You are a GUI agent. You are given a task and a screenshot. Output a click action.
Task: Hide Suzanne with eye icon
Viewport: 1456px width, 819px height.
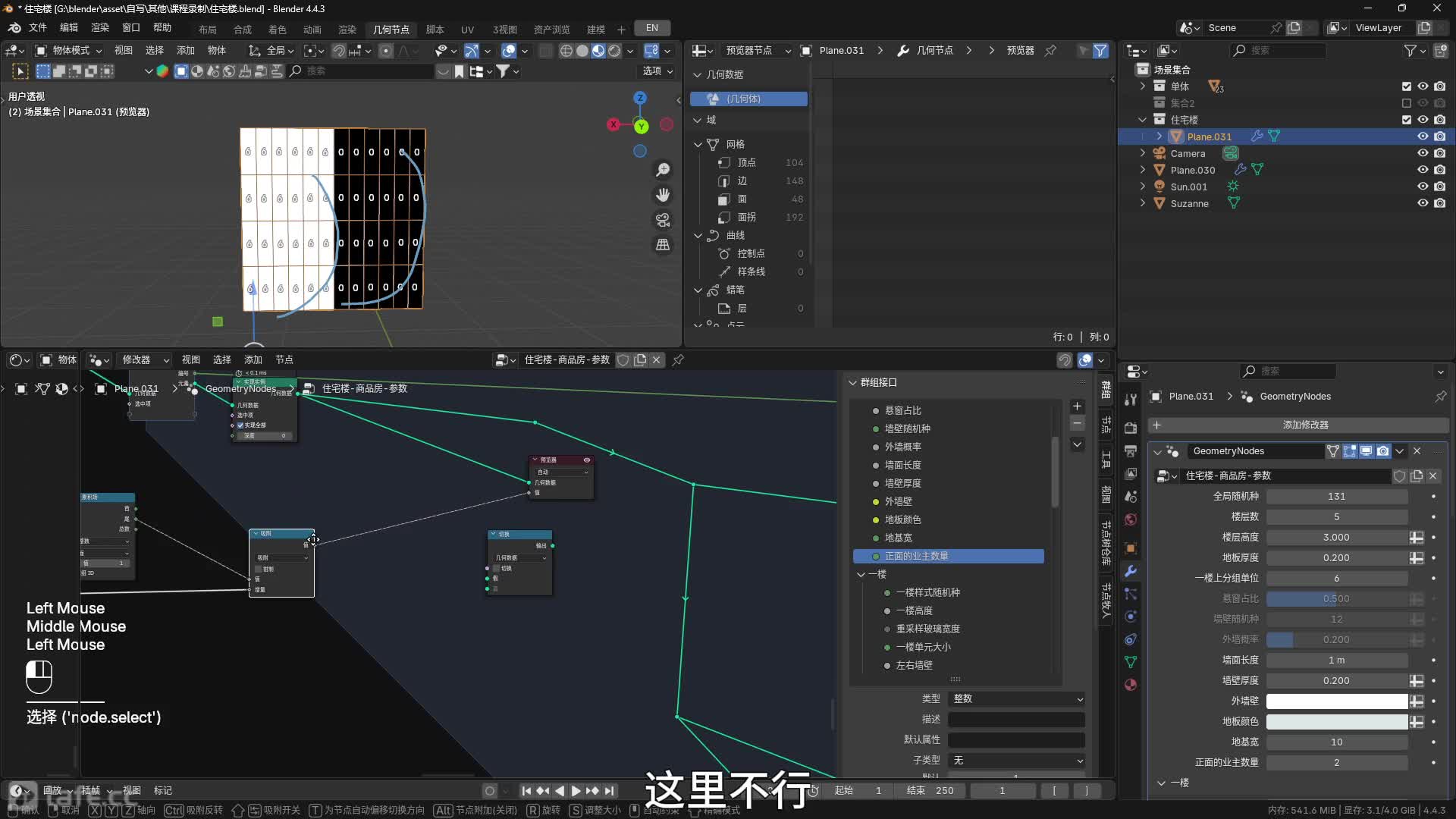click(x=1423, y=203)
